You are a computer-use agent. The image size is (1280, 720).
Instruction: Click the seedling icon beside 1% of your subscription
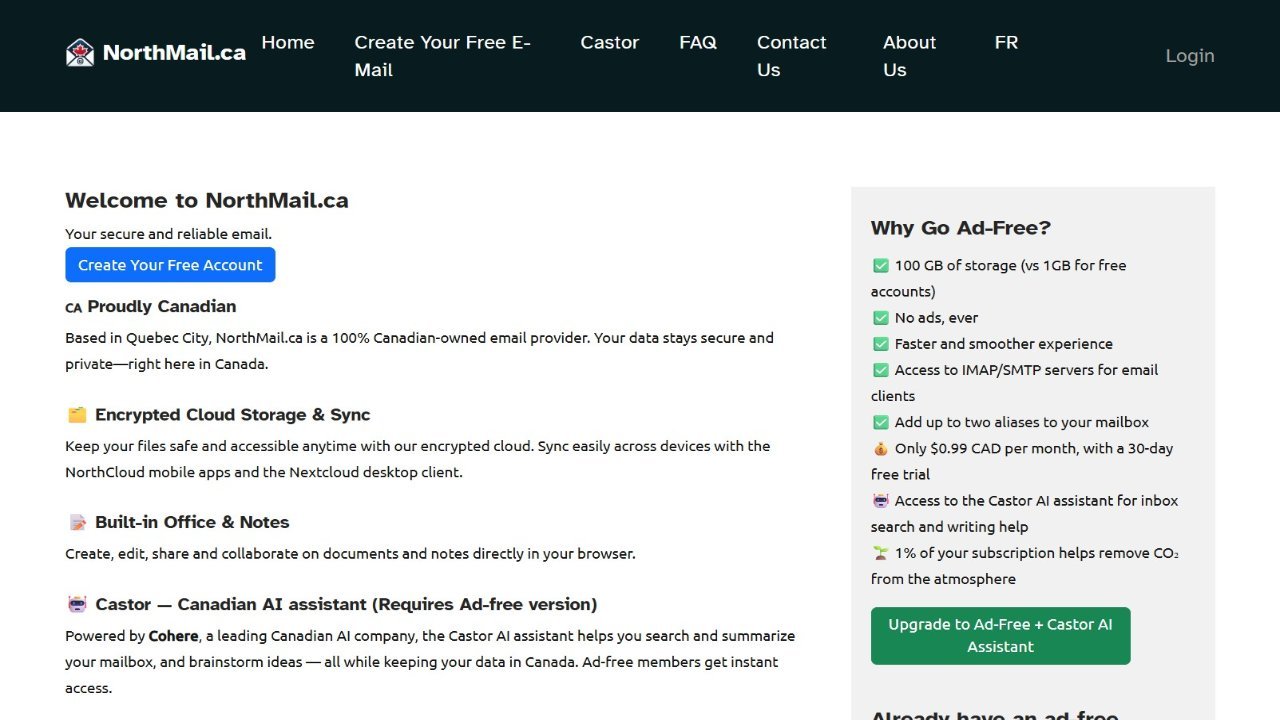click(x=881, y=552)
